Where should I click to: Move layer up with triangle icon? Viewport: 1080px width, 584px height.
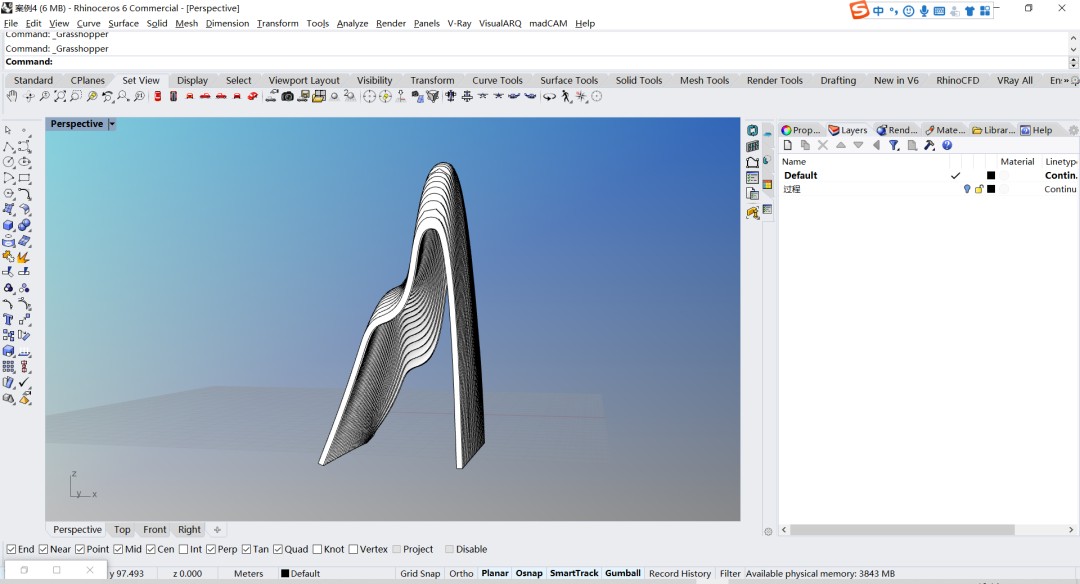[x=840, y=145]
